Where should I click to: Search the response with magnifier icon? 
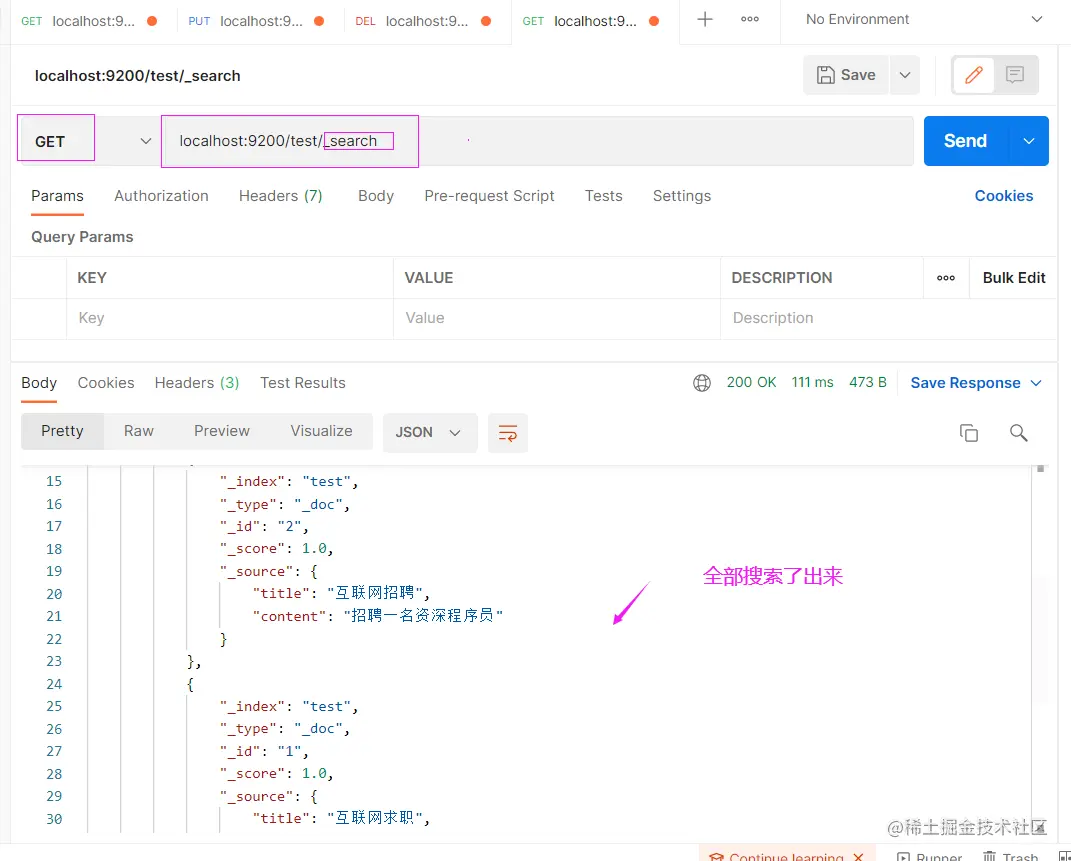pyautogui.click(x=1018, y=433)
